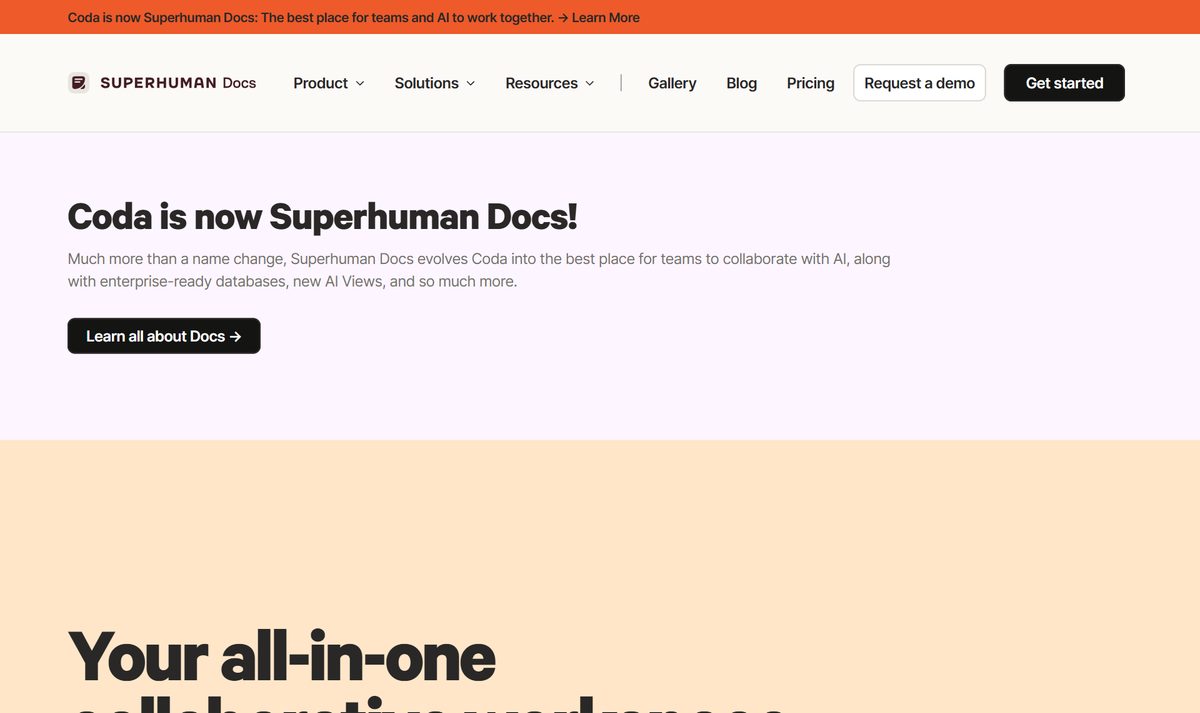The height and width of the screenshot is (713, 1200).
Task: Navigate to the Pricing page
Action: (810, 83)
